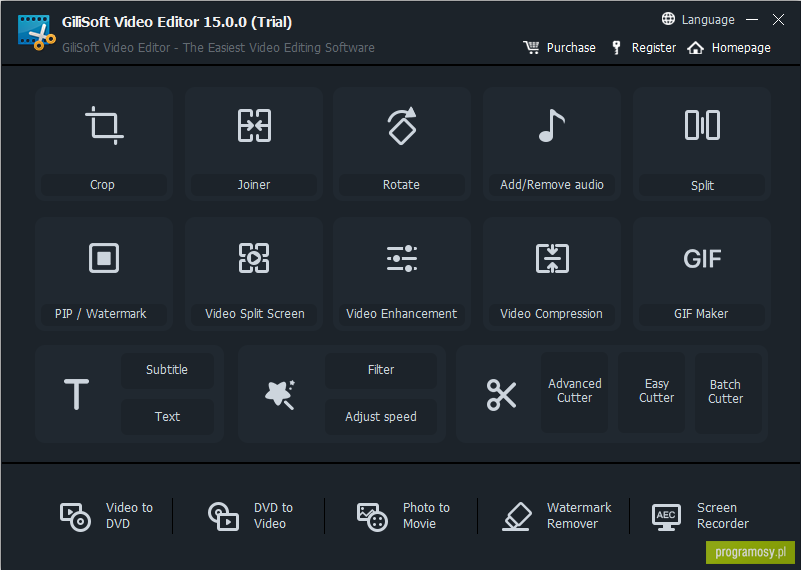Launch the Easy Cutter
801x570 pixels.
pos(652,391)
